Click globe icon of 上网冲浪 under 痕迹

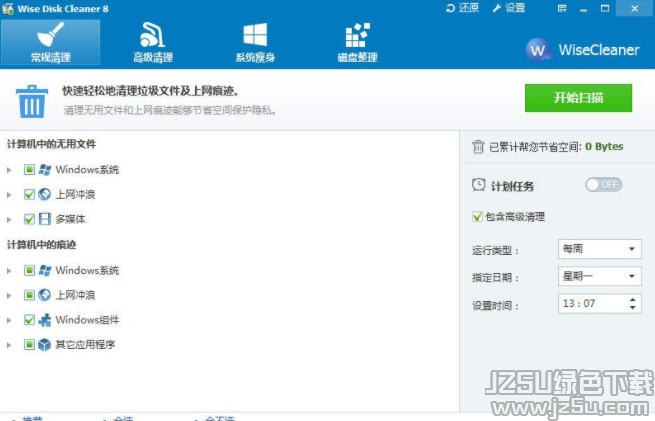45,295
